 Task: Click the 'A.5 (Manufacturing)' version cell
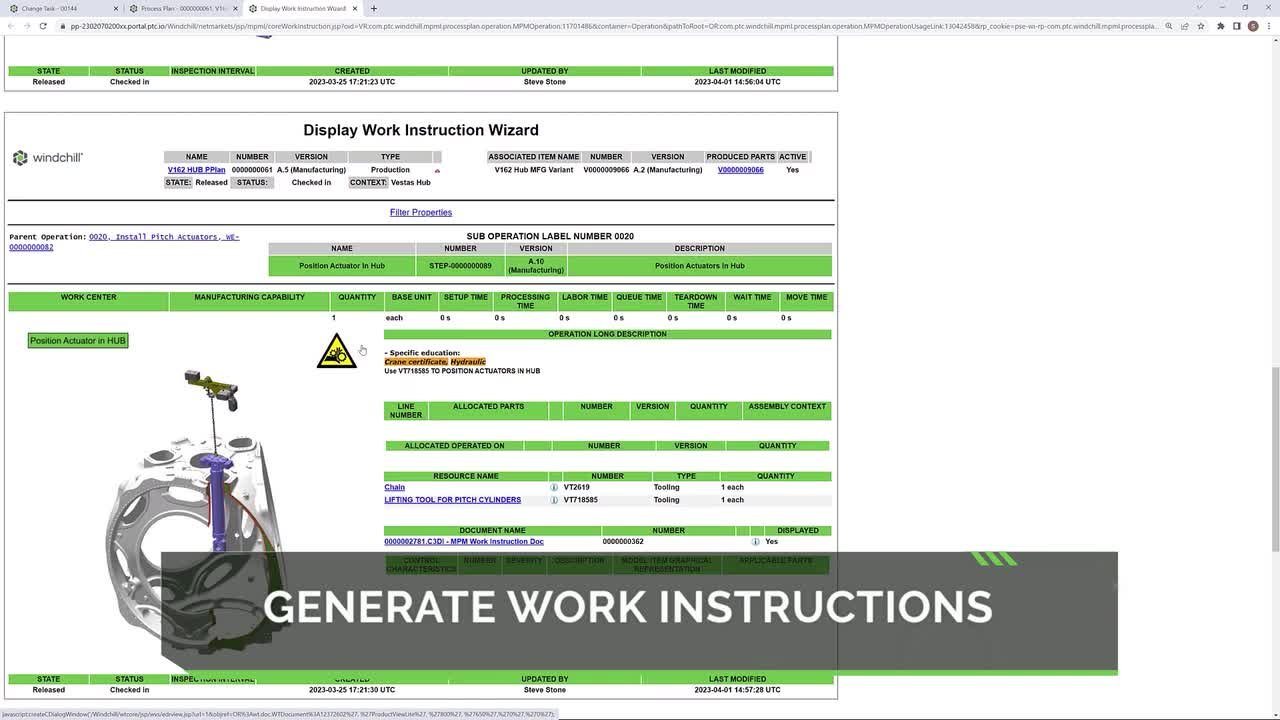[x=311, y=170]
